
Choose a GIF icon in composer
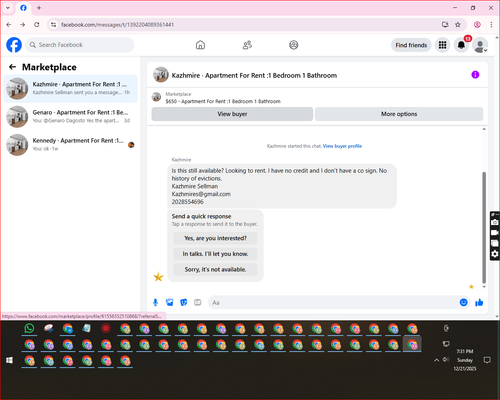coord(198,302)
